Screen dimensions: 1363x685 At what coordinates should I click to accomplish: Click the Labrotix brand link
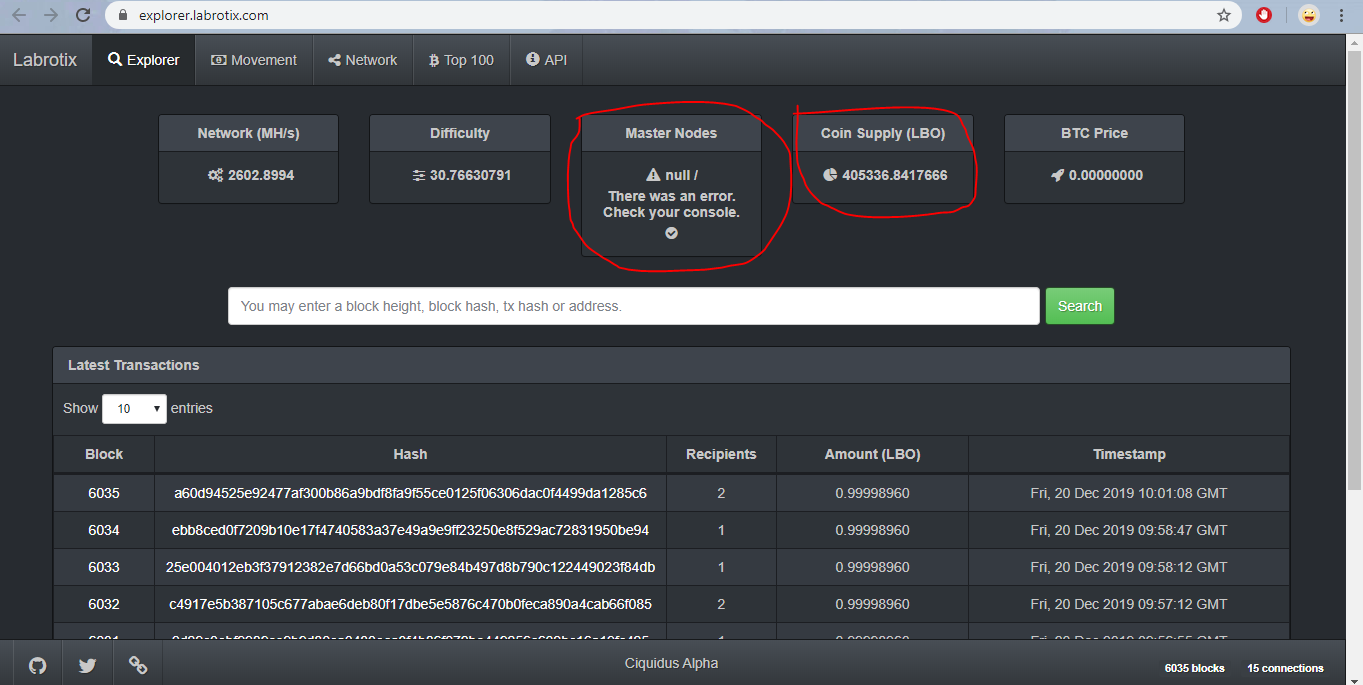pyautogui.click(x=45, y=60)
